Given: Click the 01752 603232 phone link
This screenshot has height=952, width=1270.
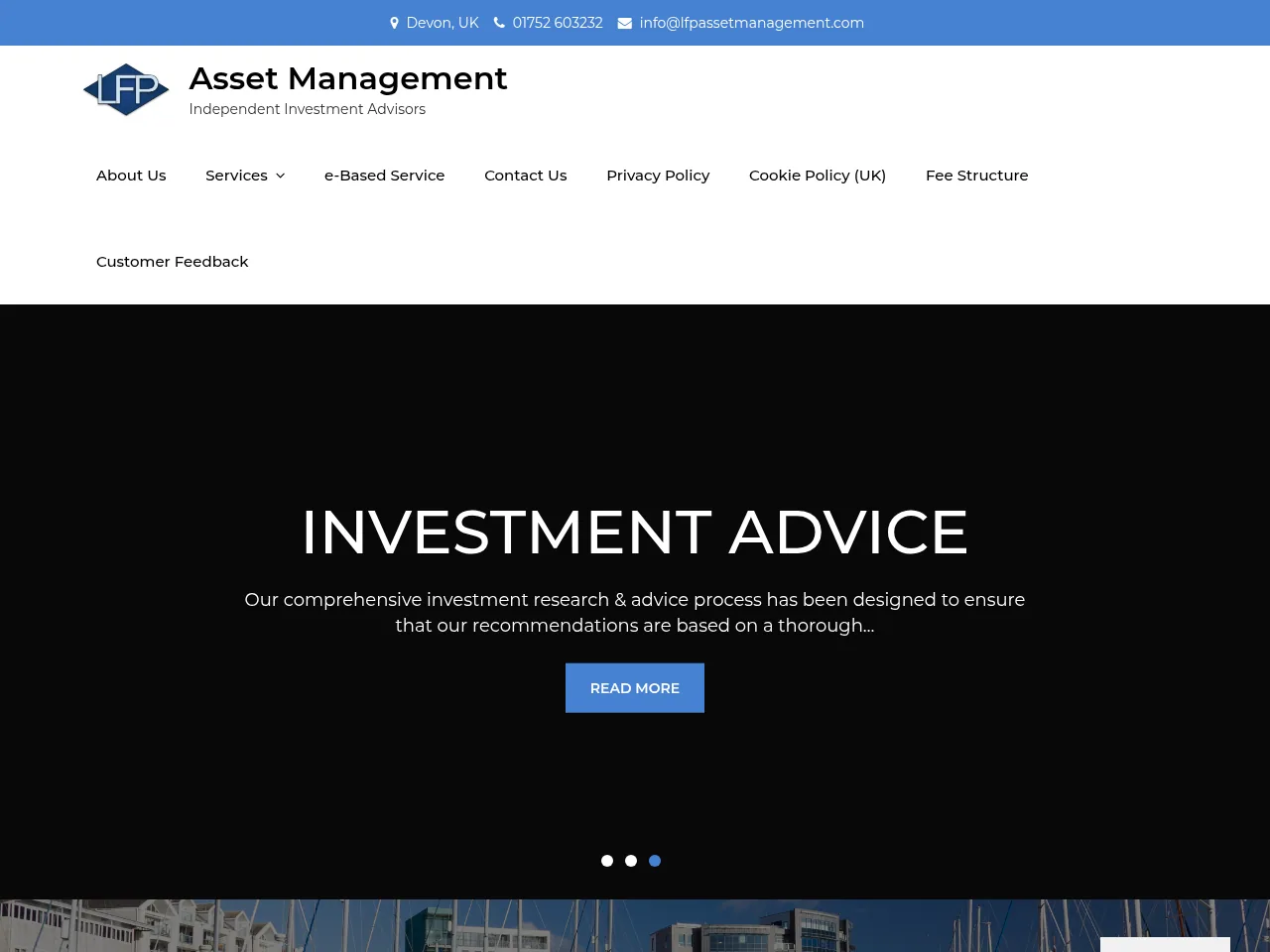Looking at the screenshot, I should (x=558, y=23).
